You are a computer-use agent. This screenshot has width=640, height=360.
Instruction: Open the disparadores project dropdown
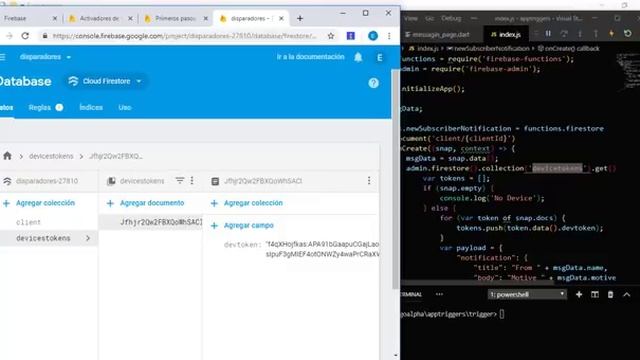[x=45, y=57]
